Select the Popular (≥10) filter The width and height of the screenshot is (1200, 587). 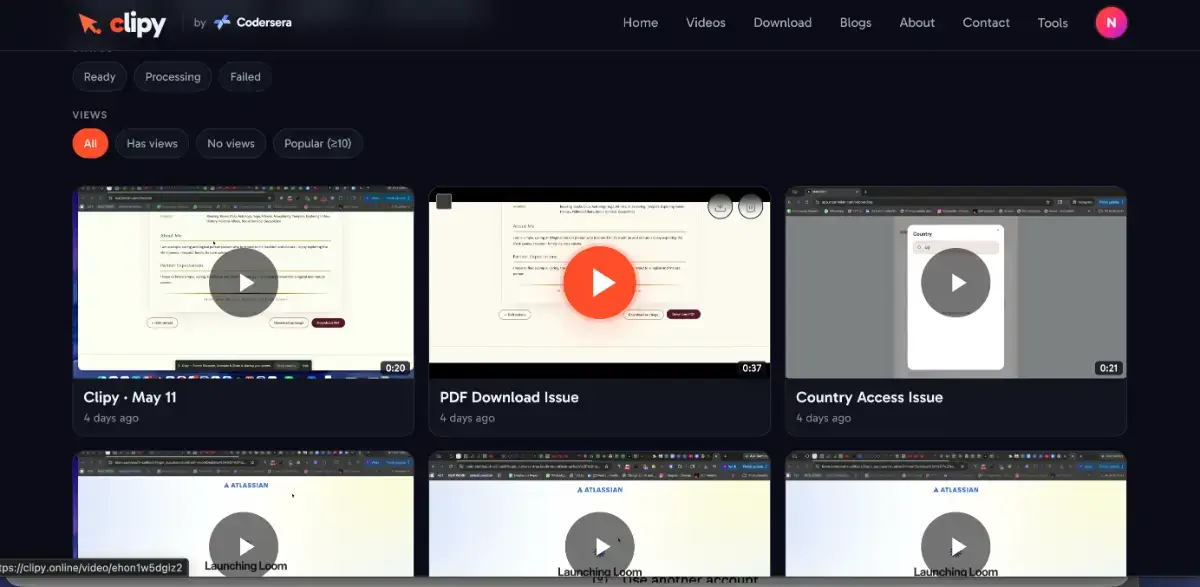[x=317, y=144]
